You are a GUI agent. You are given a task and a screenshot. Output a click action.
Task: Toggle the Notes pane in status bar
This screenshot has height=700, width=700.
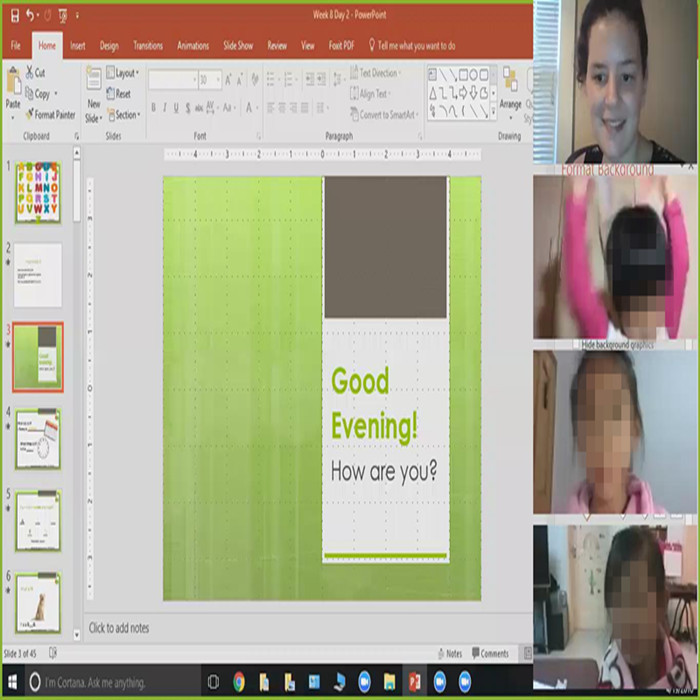tap(449, 654)
